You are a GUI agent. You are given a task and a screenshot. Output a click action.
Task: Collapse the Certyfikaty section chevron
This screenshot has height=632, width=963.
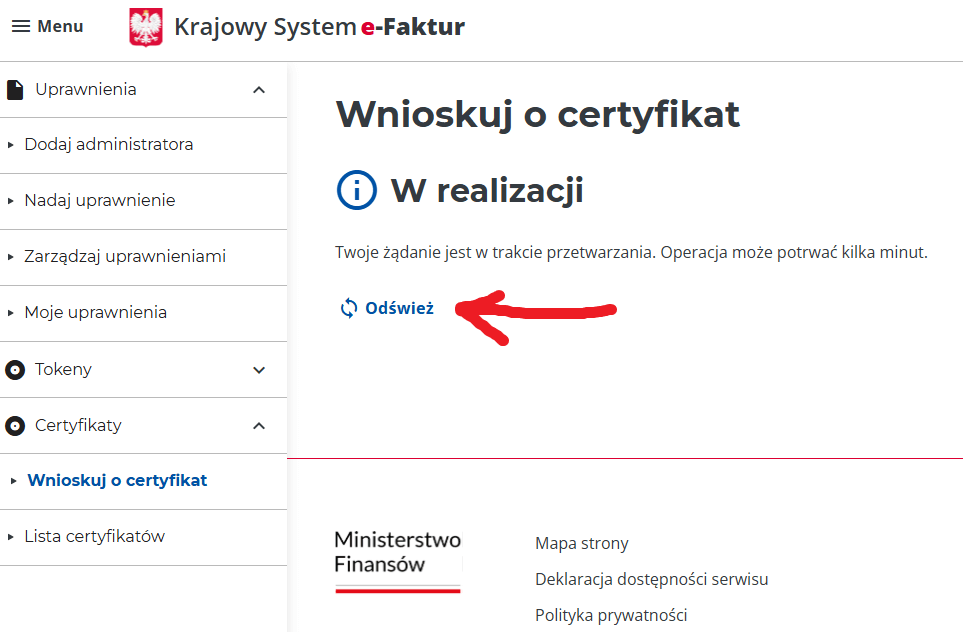click(259, 426)
